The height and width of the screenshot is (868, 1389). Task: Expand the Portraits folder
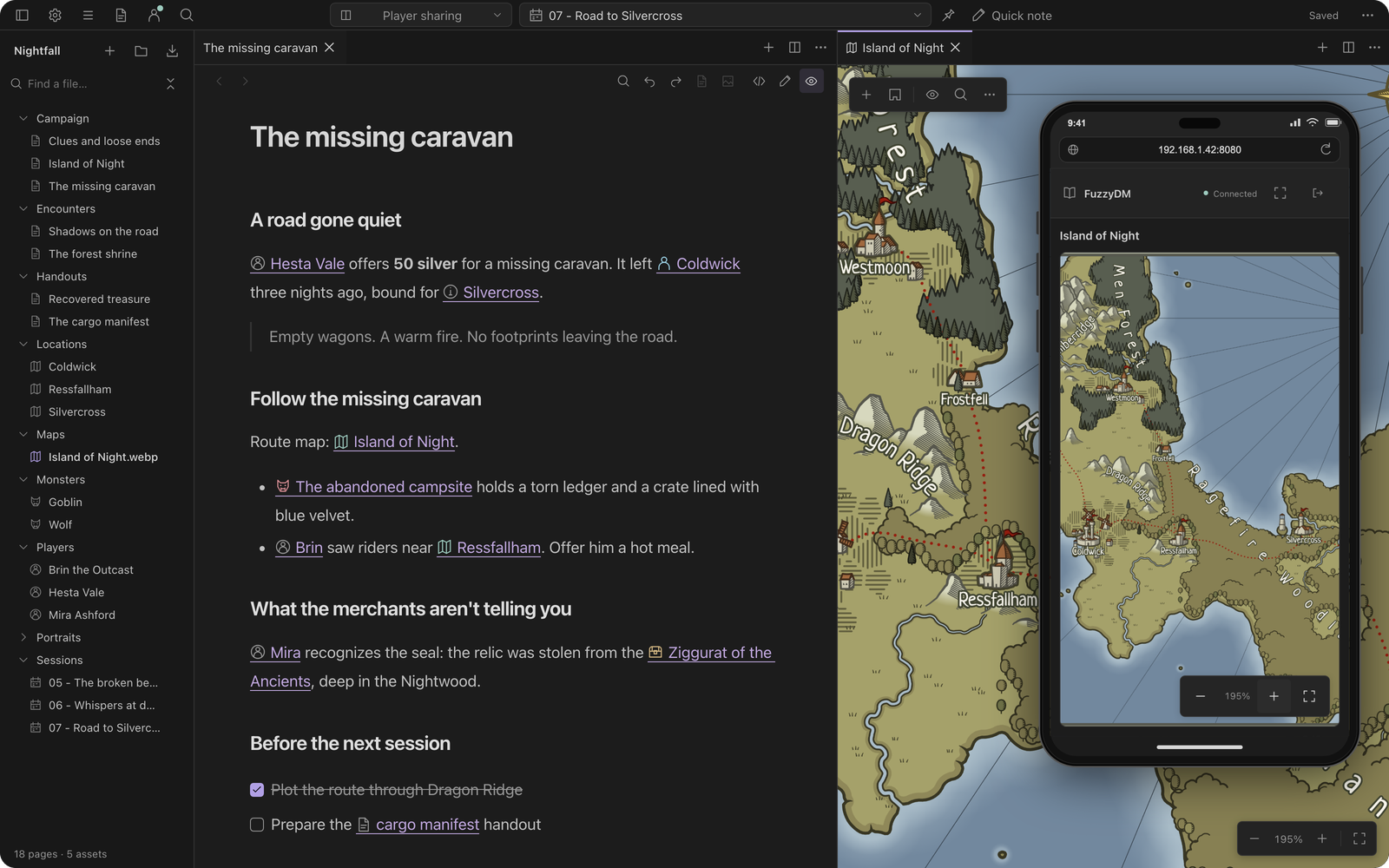pos(23,637)
